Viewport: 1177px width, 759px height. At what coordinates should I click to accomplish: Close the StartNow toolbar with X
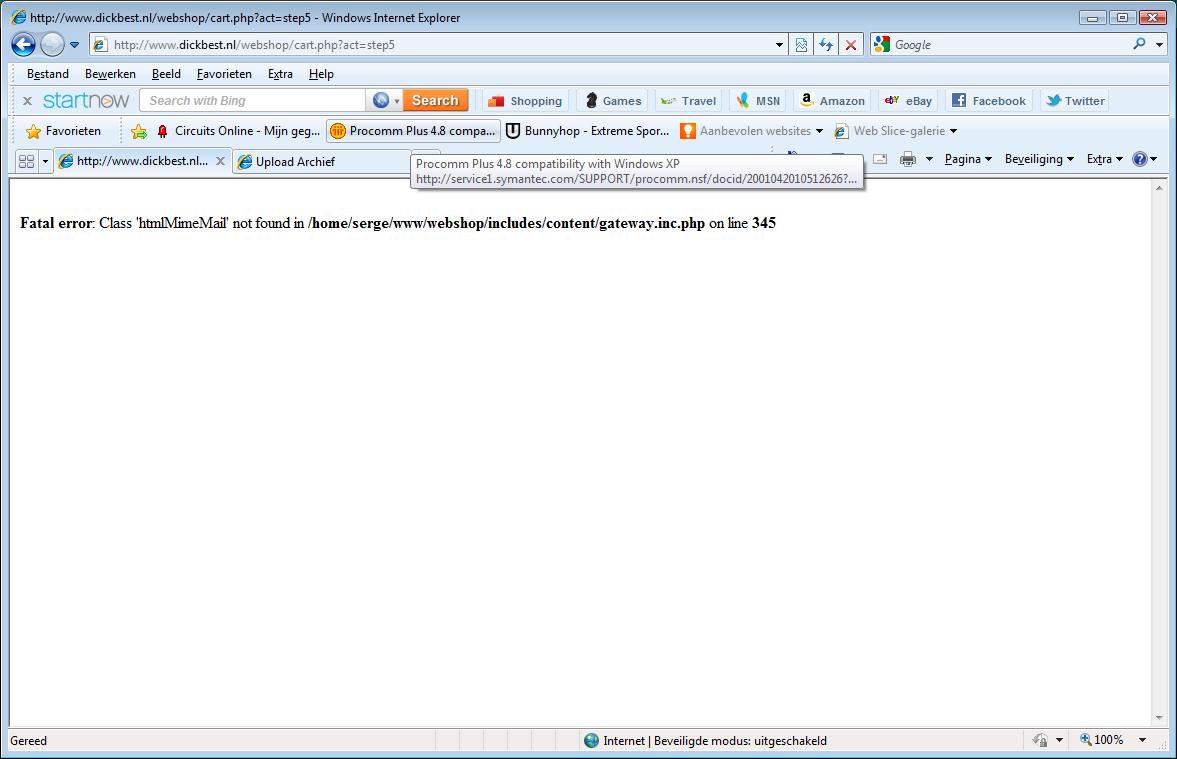pyautogui.click(x=27, y=101)
